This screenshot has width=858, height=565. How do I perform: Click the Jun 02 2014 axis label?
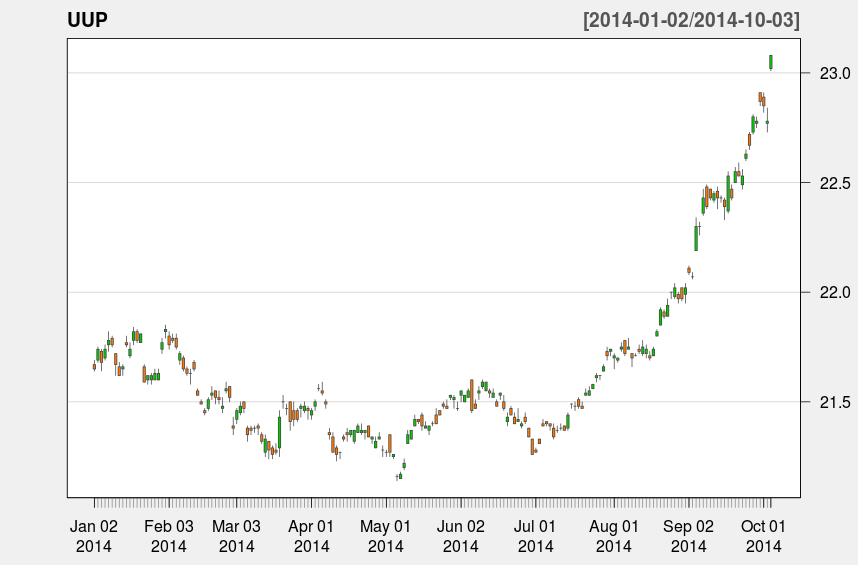coord(460,536)
